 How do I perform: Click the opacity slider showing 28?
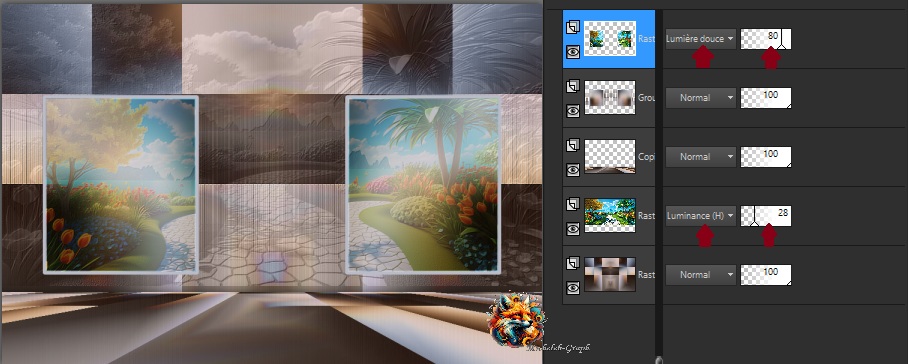tap(766, 216)
